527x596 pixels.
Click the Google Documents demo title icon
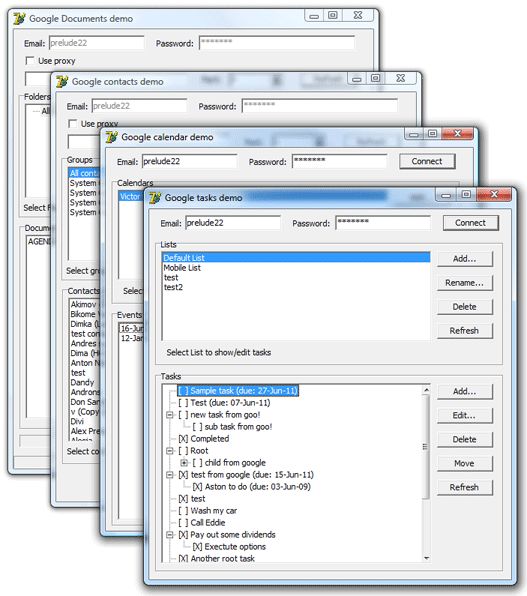coord(19,18)
